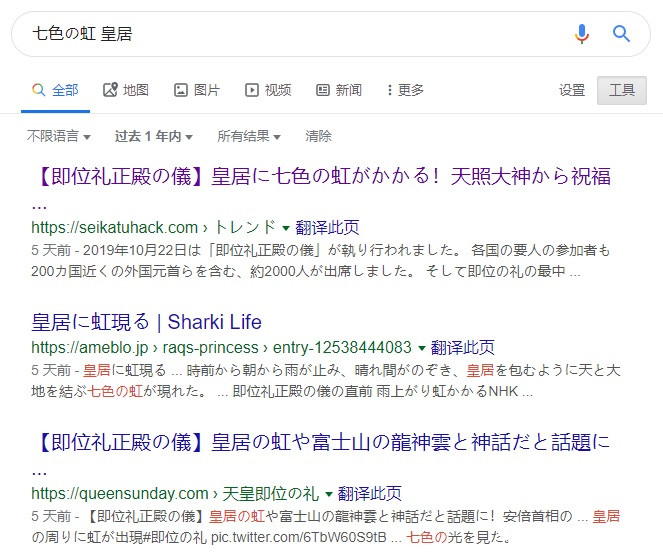Click the map icon in 地图 tab

[x=110, y=90]
